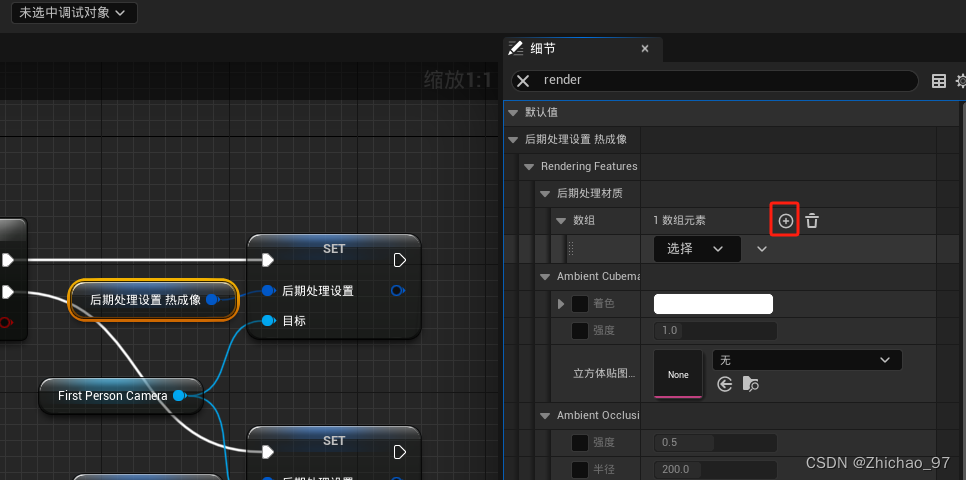Image resolution: width=966 pixels, height=480 pixels.
Task: Click the 后期处理设置 input pin on SET node
Action: (x=267, y=290)
